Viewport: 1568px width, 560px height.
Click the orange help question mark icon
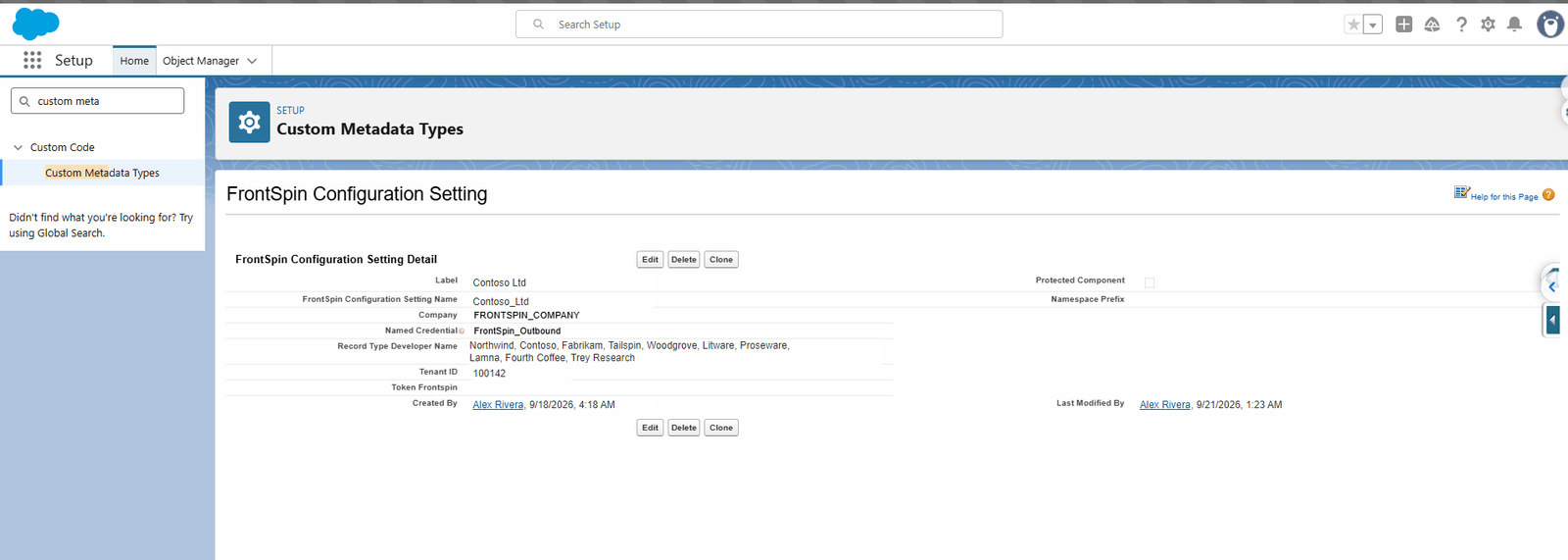point(1548,195)
